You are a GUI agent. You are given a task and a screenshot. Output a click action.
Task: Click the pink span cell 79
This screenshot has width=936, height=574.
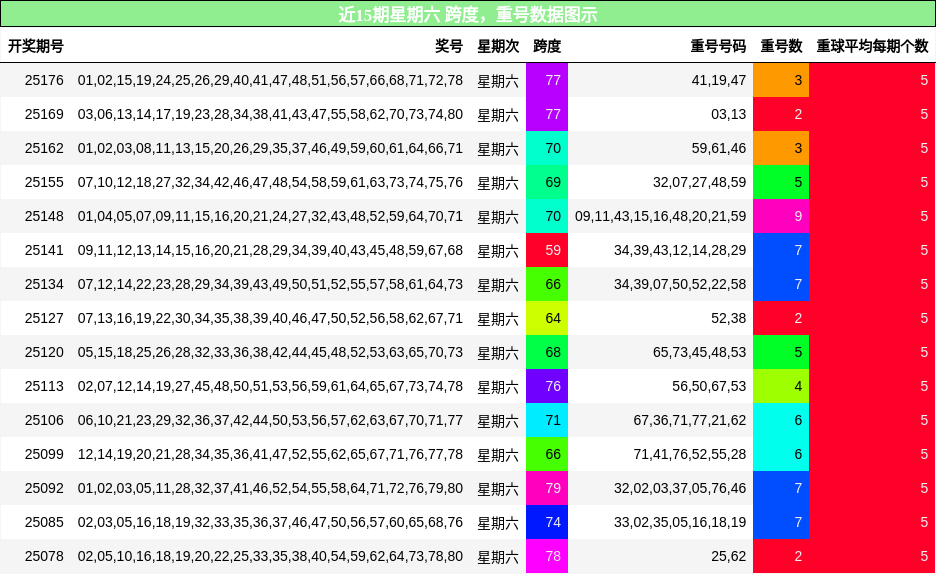[547, 488]
